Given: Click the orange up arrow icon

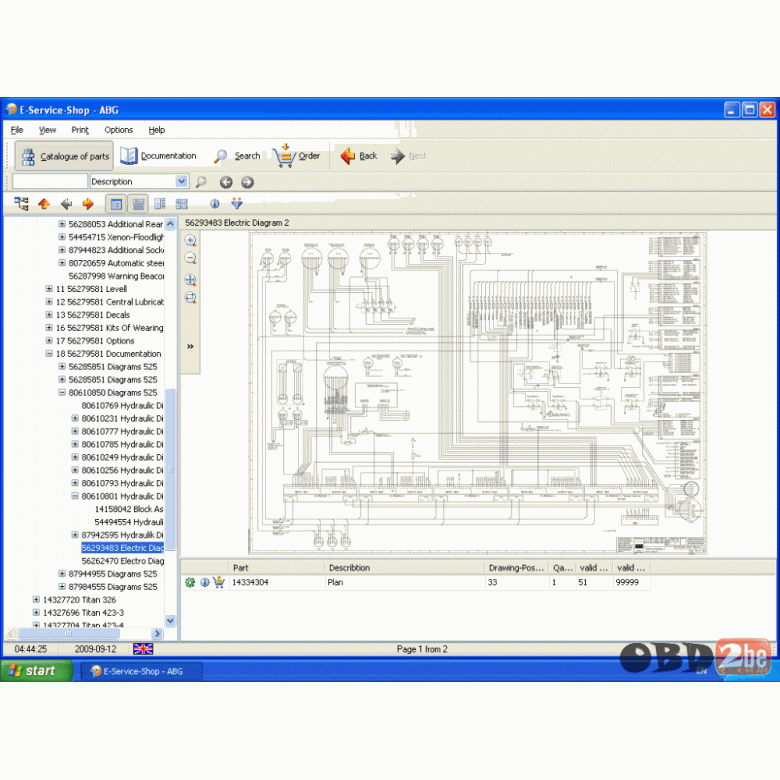Looking at the screenshot, I should (44, 203).
